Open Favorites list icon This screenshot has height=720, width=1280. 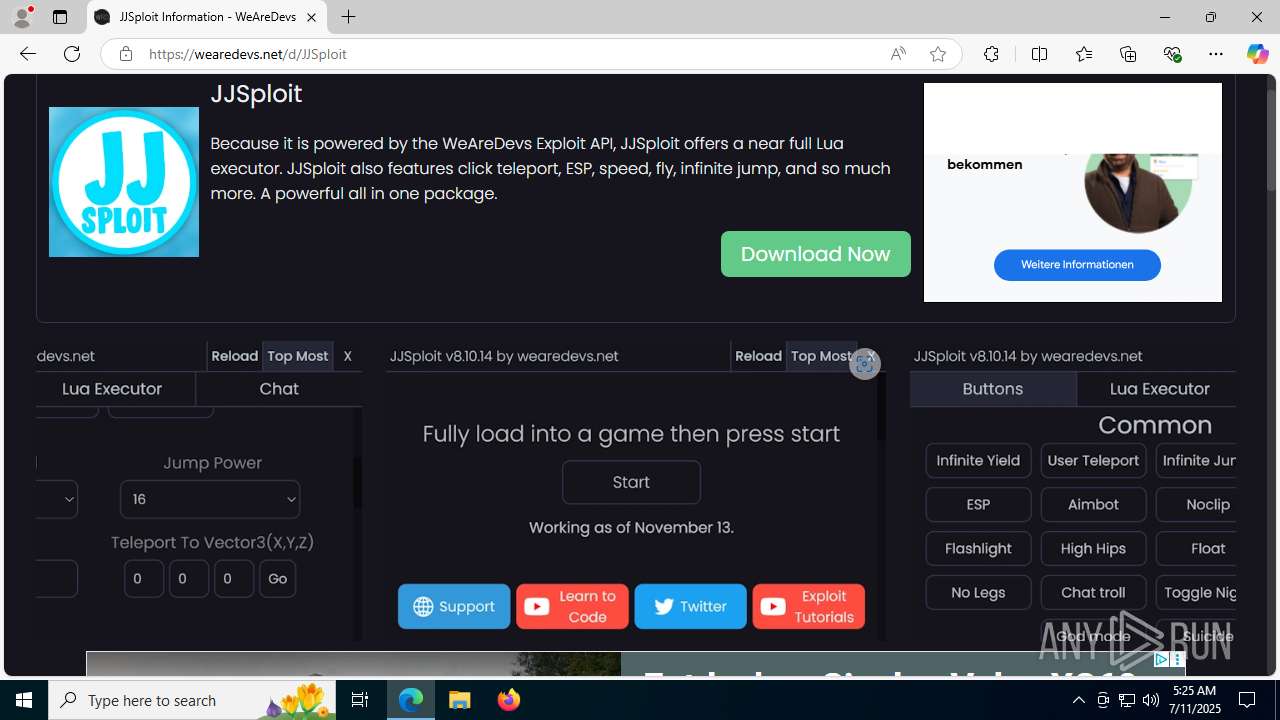point(1084,54)
